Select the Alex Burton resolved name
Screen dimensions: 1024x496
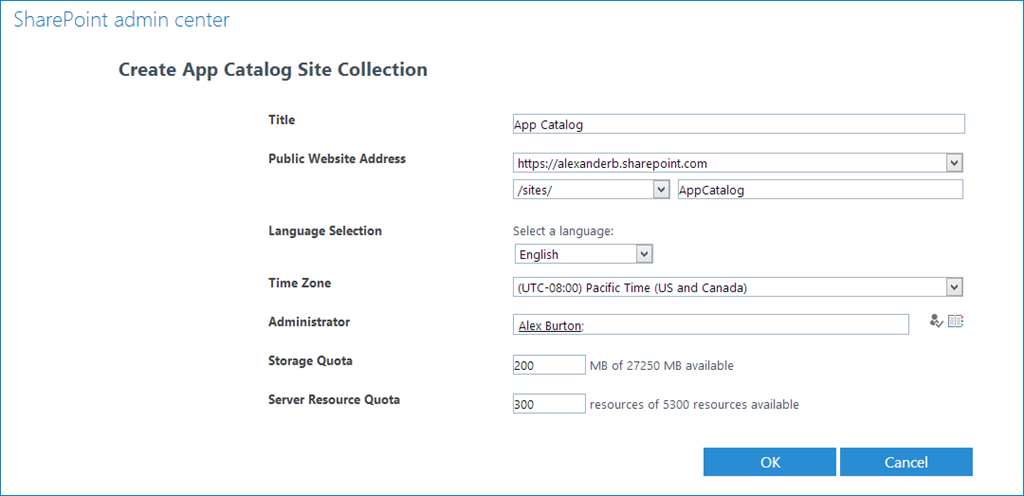click(549, 324)
